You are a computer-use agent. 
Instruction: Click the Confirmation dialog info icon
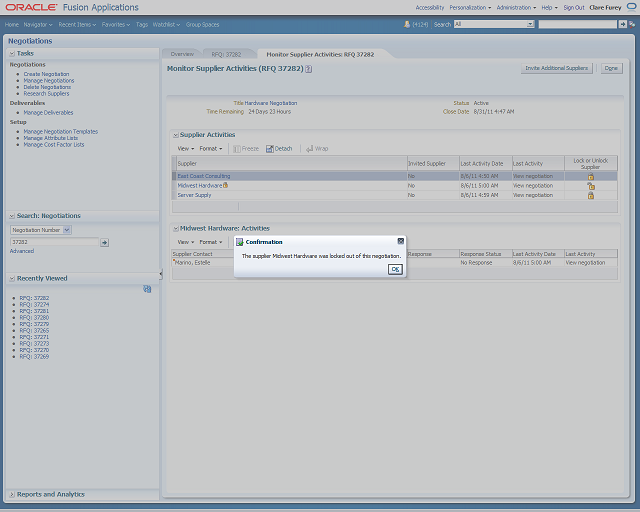[240, 242]
